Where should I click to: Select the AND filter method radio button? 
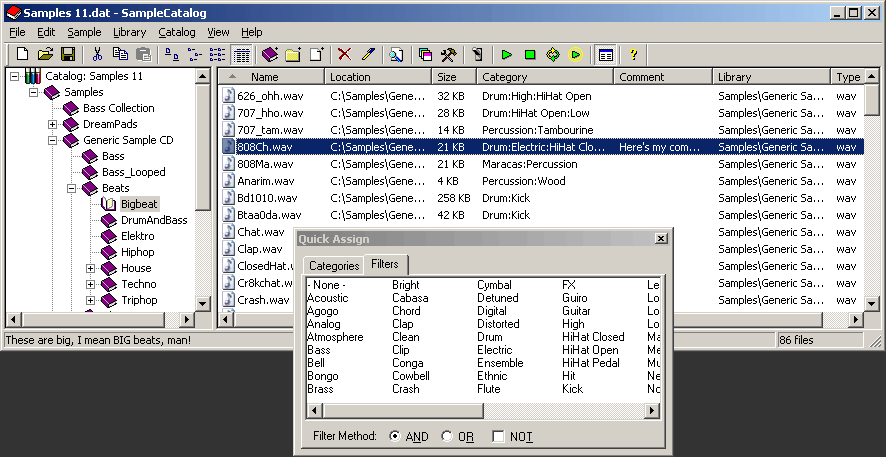[395, 437]
